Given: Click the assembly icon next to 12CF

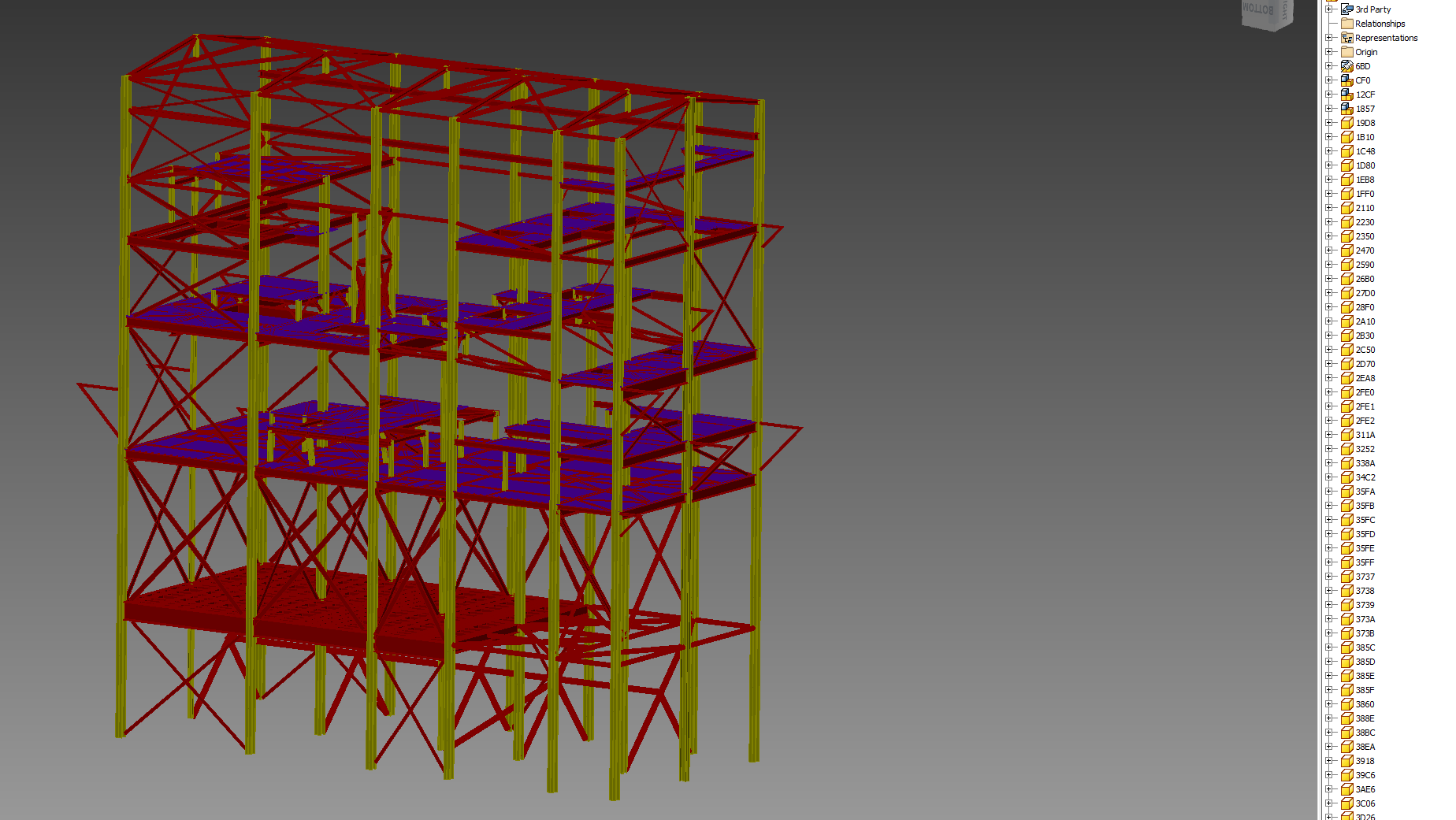Looking at the screenshot, I should pyautogui.click(x=1346, y=94).
